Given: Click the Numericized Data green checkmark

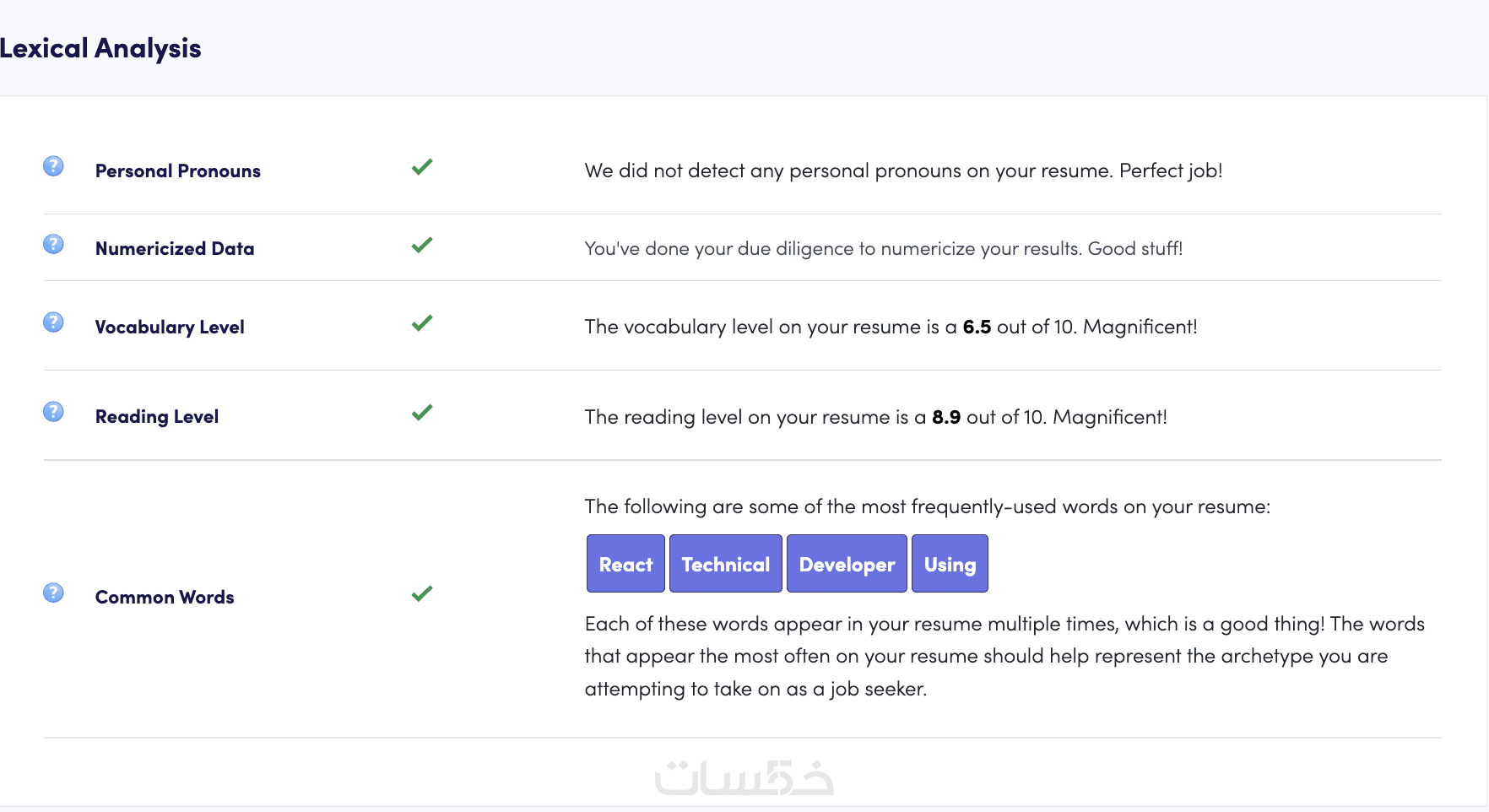Looking at the screenshot, I should [x=422, y=245].
